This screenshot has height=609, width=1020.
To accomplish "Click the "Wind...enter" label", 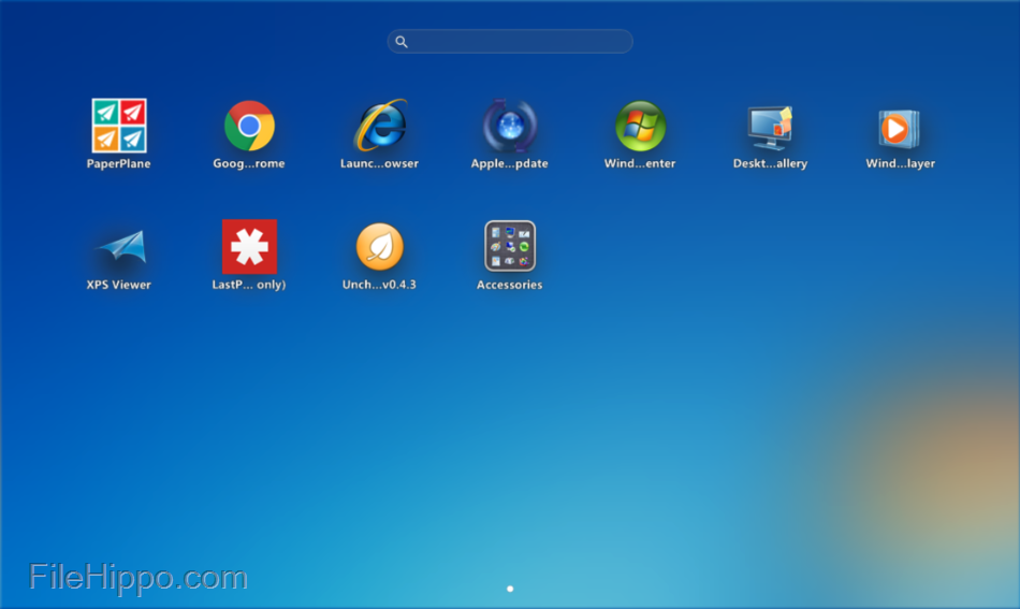I will click(x=640, y=164).
